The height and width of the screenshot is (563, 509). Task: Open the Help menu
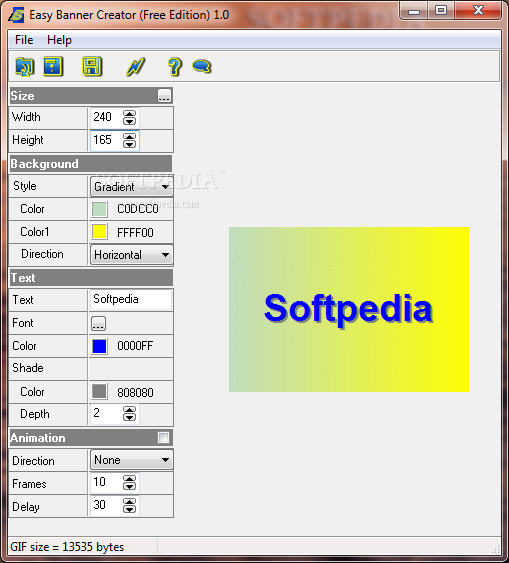59,40
